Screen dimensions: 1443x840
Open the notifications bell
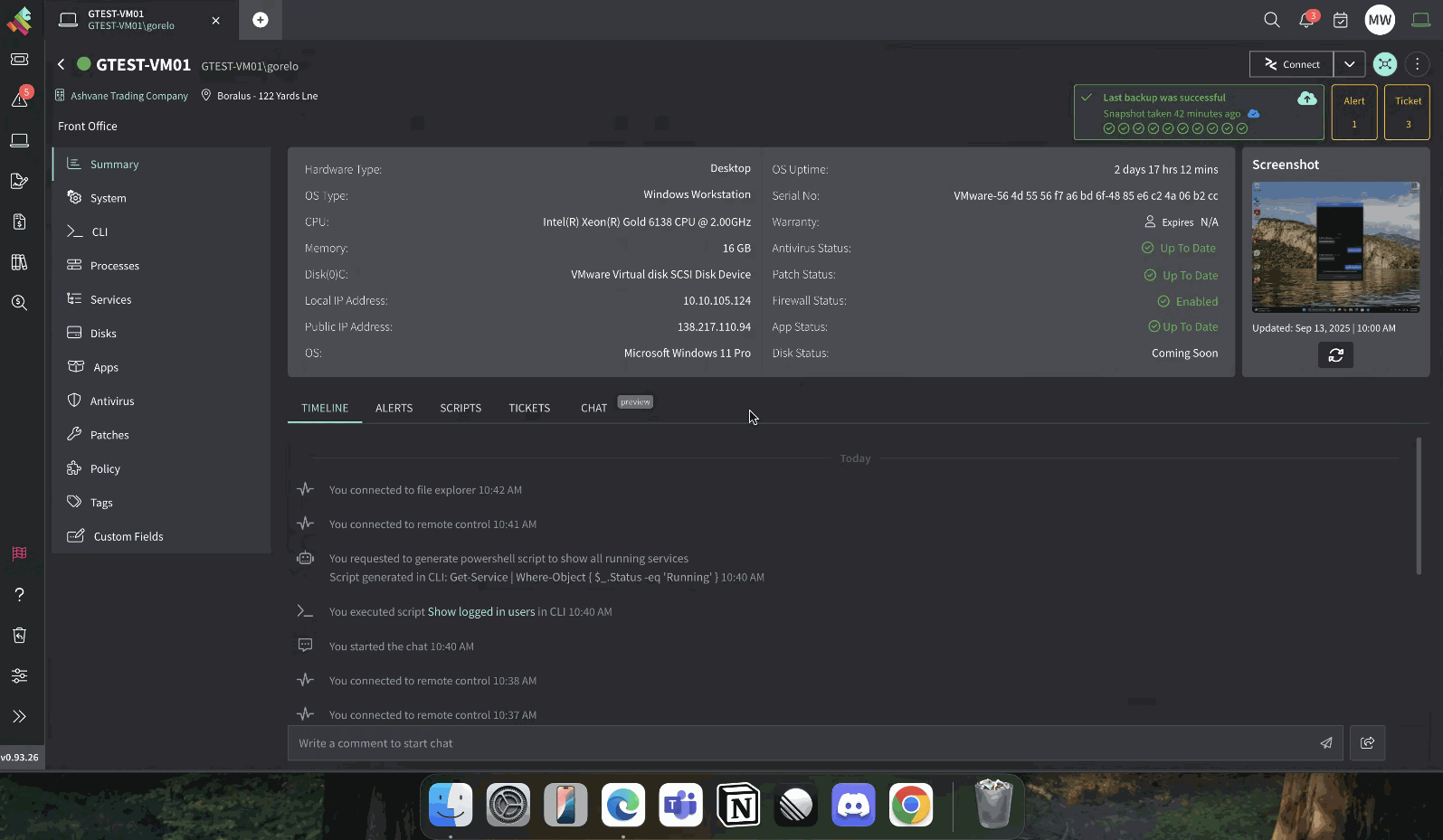1305,20
